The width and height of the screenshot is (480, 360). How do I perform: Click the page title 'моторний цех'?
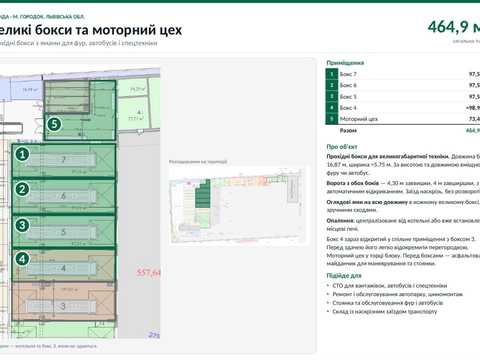[137, 30]
